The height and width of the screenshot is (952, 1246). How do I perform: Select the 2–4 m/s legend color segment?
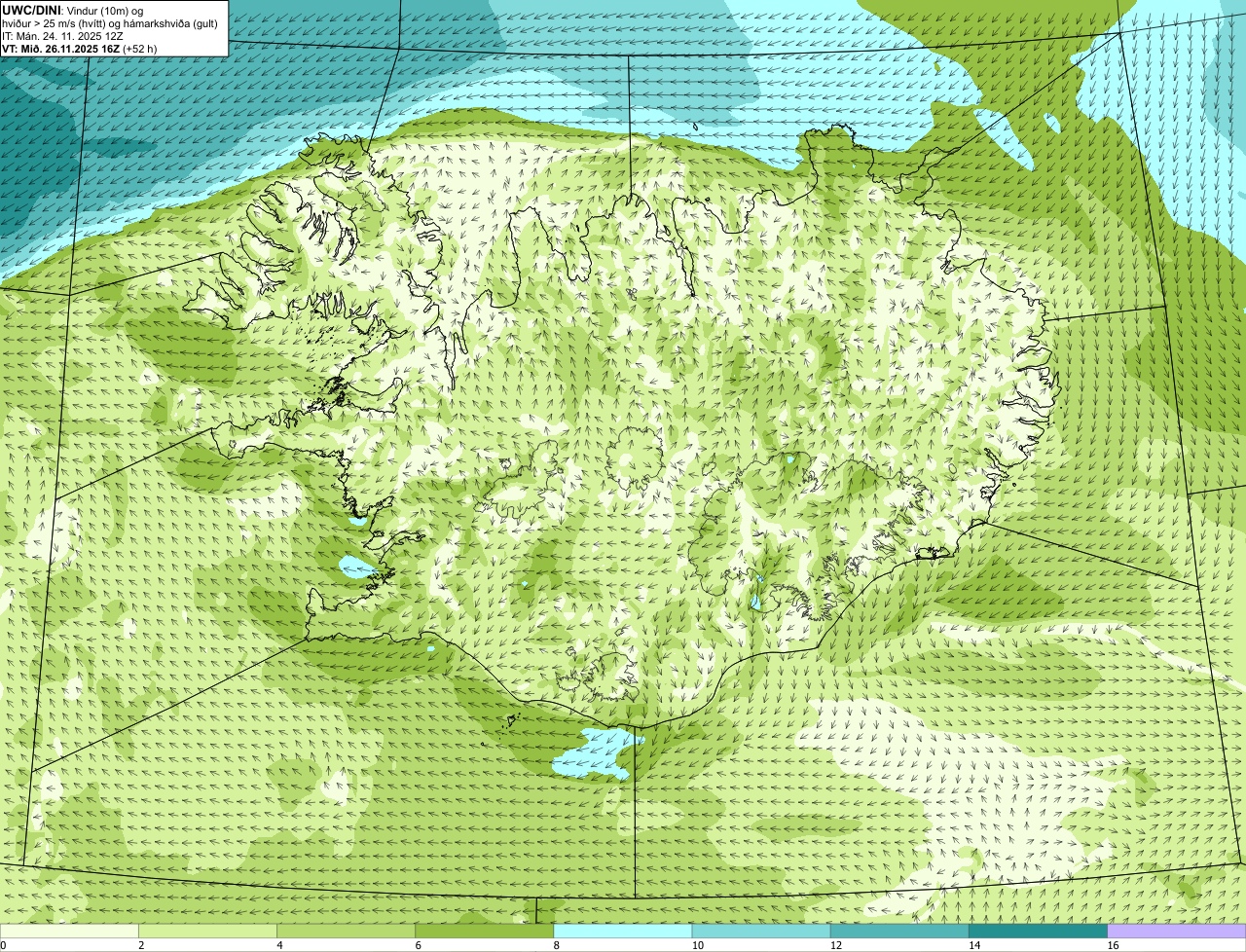207,932
